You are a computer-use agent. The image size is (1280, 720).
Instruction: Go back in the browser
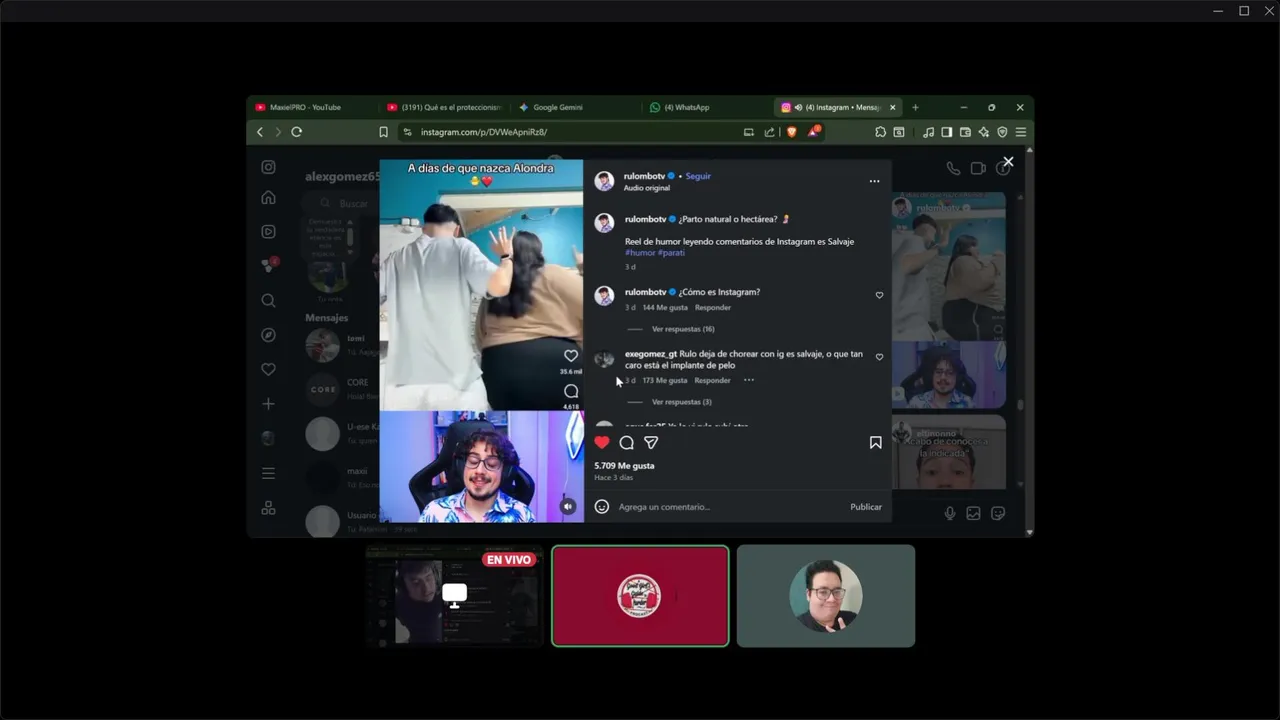pyautogui.click(x=260, y=132)
